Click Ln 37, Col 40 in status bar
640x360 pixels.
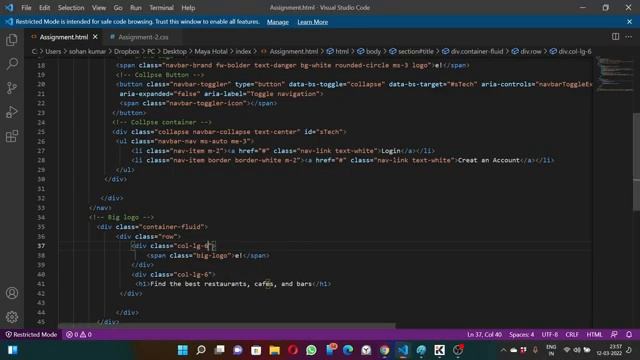(484, 334)
